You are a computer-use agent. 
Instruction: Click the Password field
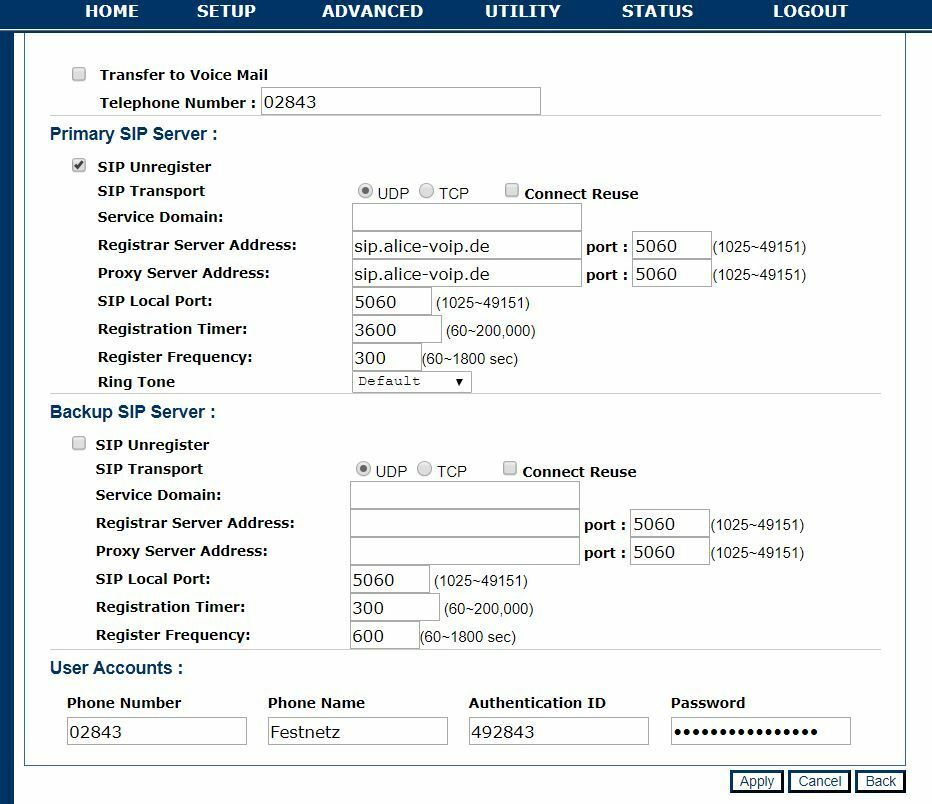tap(761, 731)
